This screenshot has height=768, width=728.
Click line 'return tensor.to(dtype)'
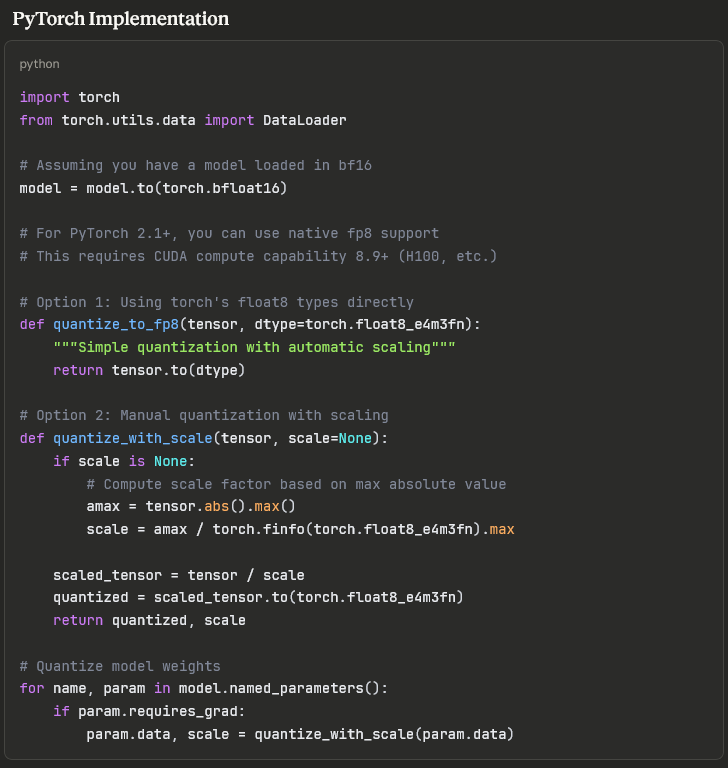coord(149,370)
